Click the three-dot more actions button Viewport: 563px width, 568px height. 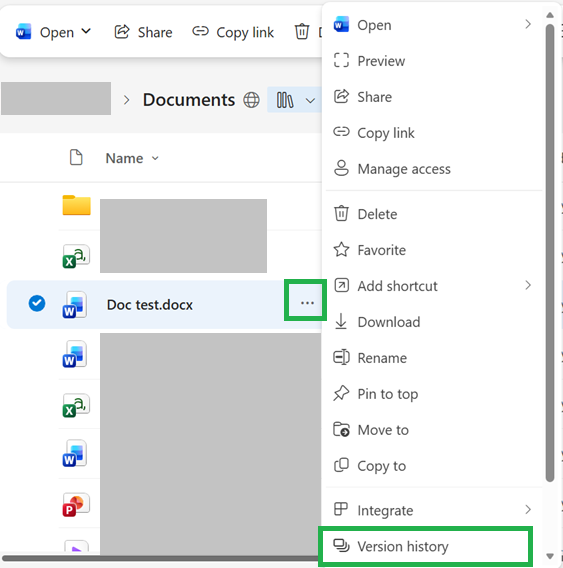click(307, 303)
